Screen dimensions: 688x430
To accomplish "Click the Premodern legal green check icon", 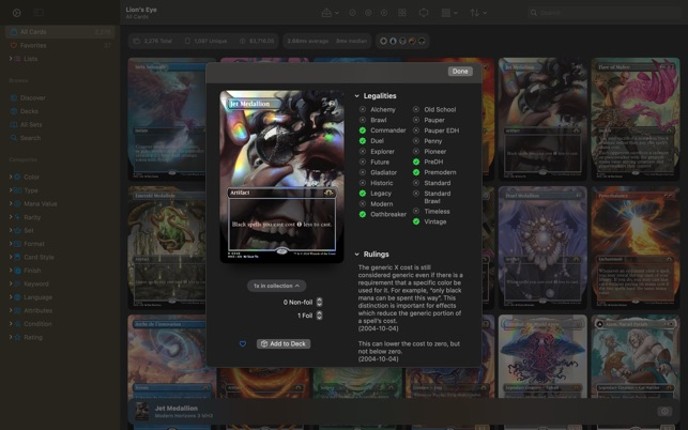I will tap(416, 172).
